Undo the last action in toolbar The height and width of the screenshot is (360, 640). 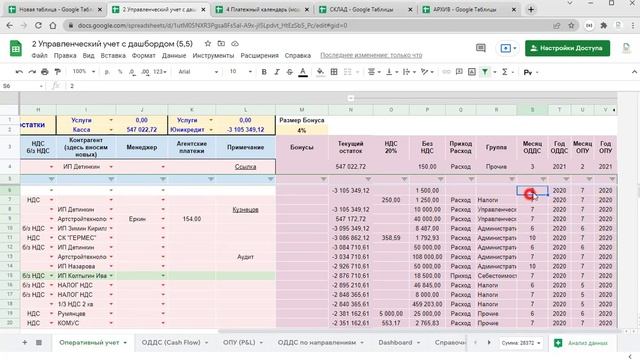point(19,72)
